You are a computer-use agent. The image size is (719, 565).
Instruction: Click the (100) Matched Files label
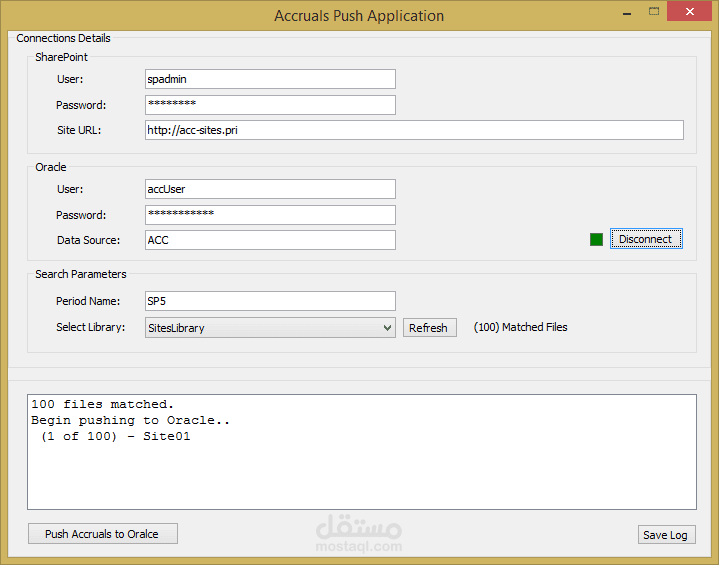pyautogui.click(x=520, y=327)
